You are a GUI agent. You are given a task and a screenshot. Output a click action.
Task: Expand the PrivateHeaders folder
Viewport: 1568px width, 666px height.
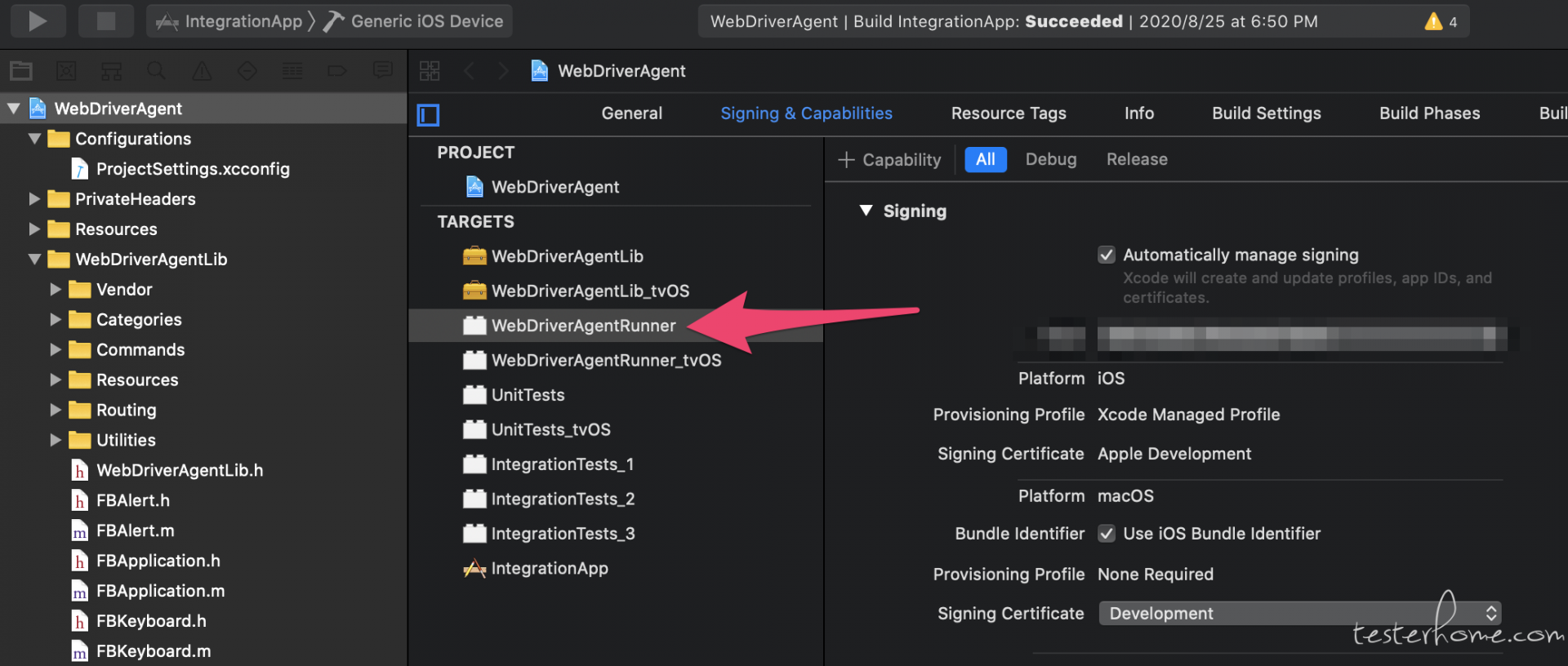click(x=34, y=199)
